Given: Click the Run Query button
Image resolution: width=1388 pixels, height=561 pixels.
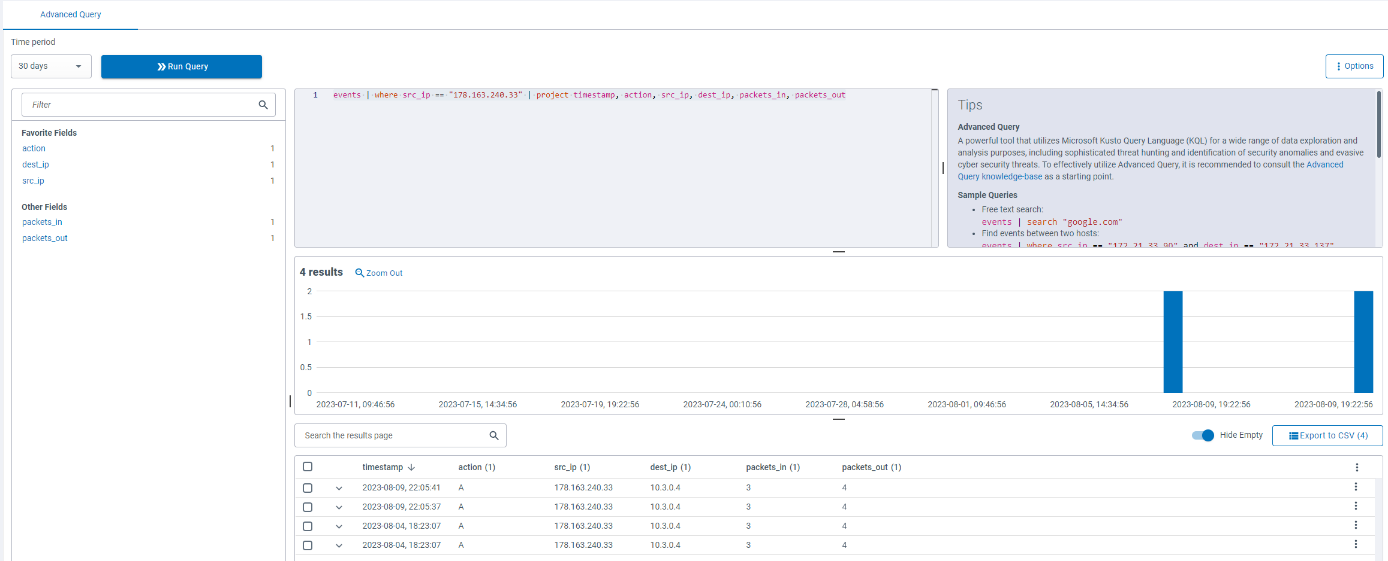Looking at the screenshot, I should point(181,66).
